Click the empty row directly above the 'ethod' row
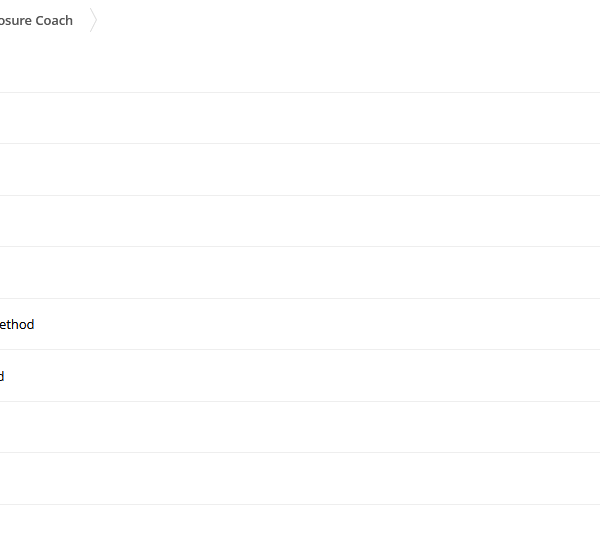The width and height of the screenshot is (600, 558). [300, 272]
